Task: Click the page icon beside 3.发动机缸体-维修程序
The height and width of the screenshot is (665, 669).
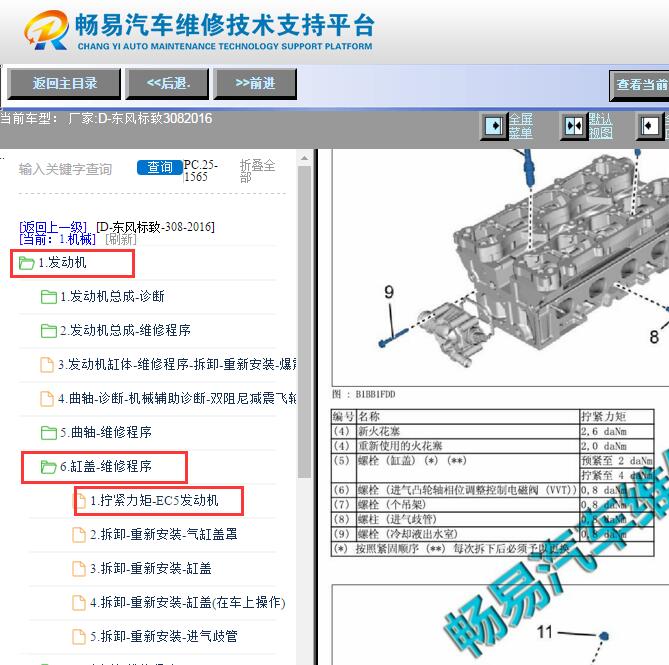Action: [x=47, y=365]
